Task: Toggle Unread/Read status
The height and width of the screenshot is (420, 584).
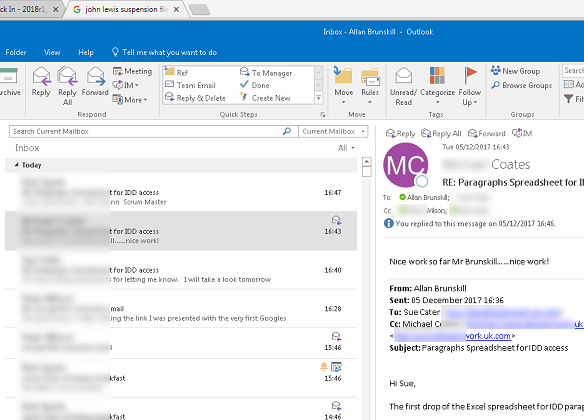Action: pyautogui.click(x=403, y=86)
